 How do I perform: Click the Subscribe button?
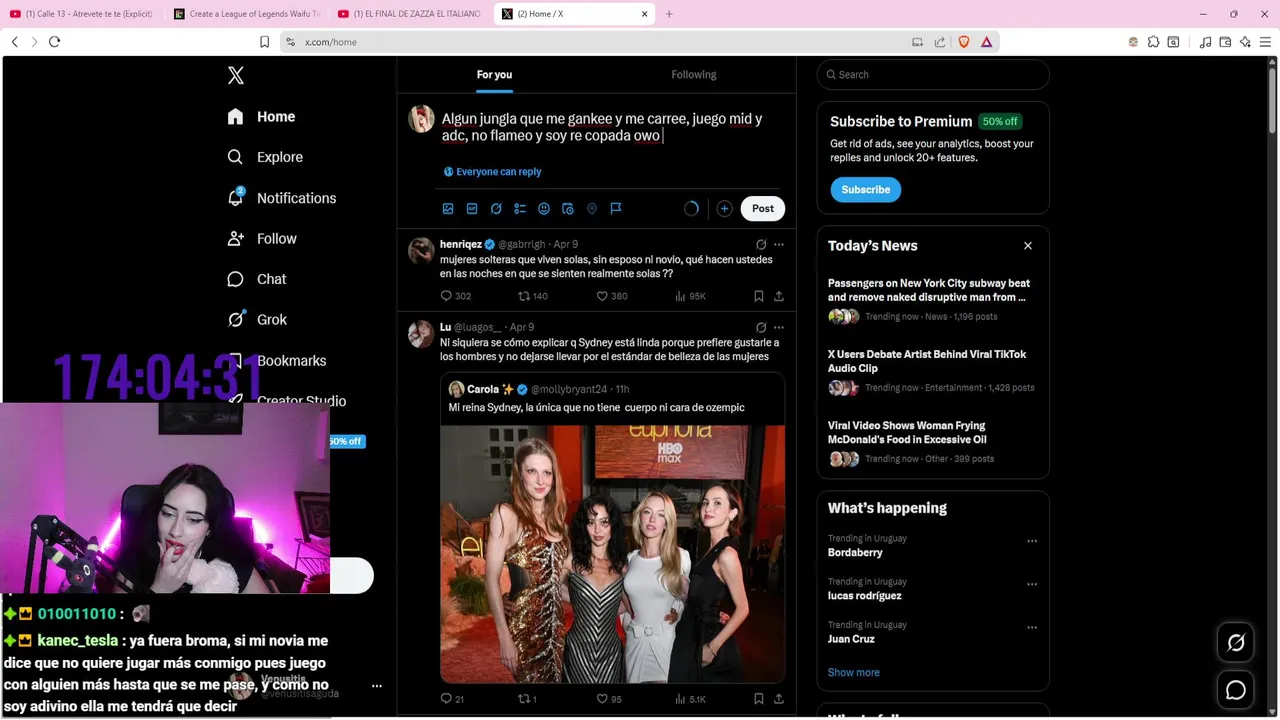pyautogui.click(x=865, y=190)
